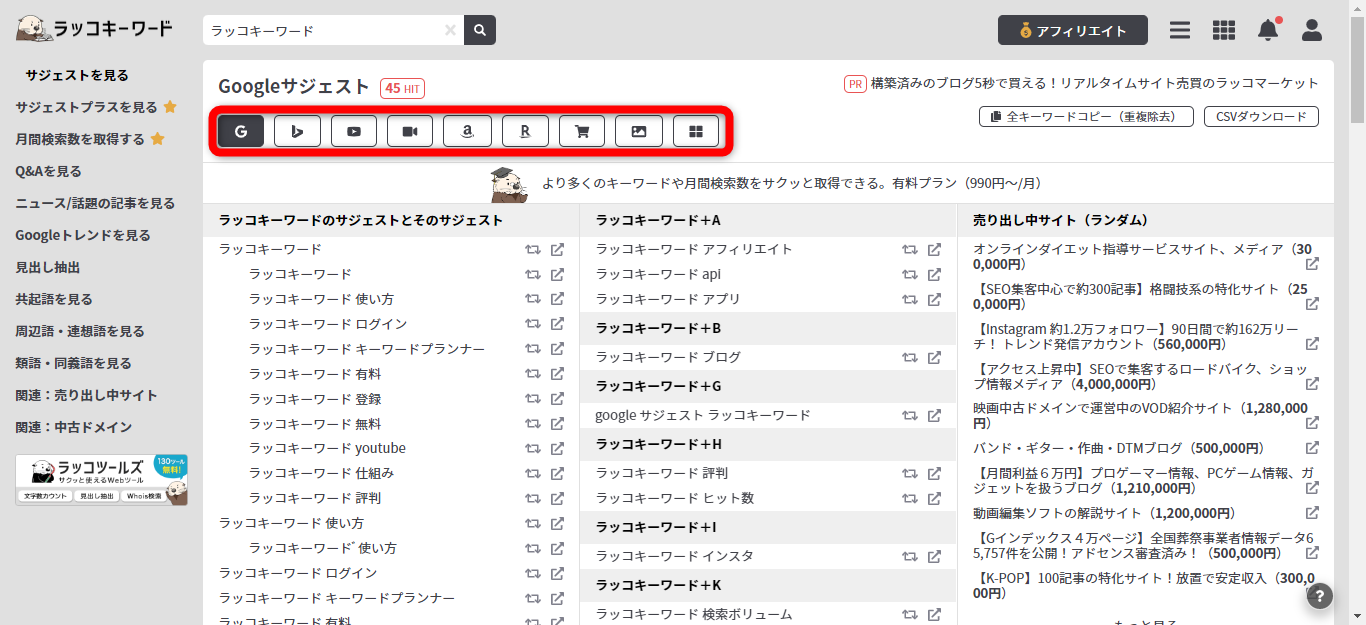The width and height of the screenshot is (1366, 625).
Task: Click the 45 HIT count badge
Action: pos(402,88)
